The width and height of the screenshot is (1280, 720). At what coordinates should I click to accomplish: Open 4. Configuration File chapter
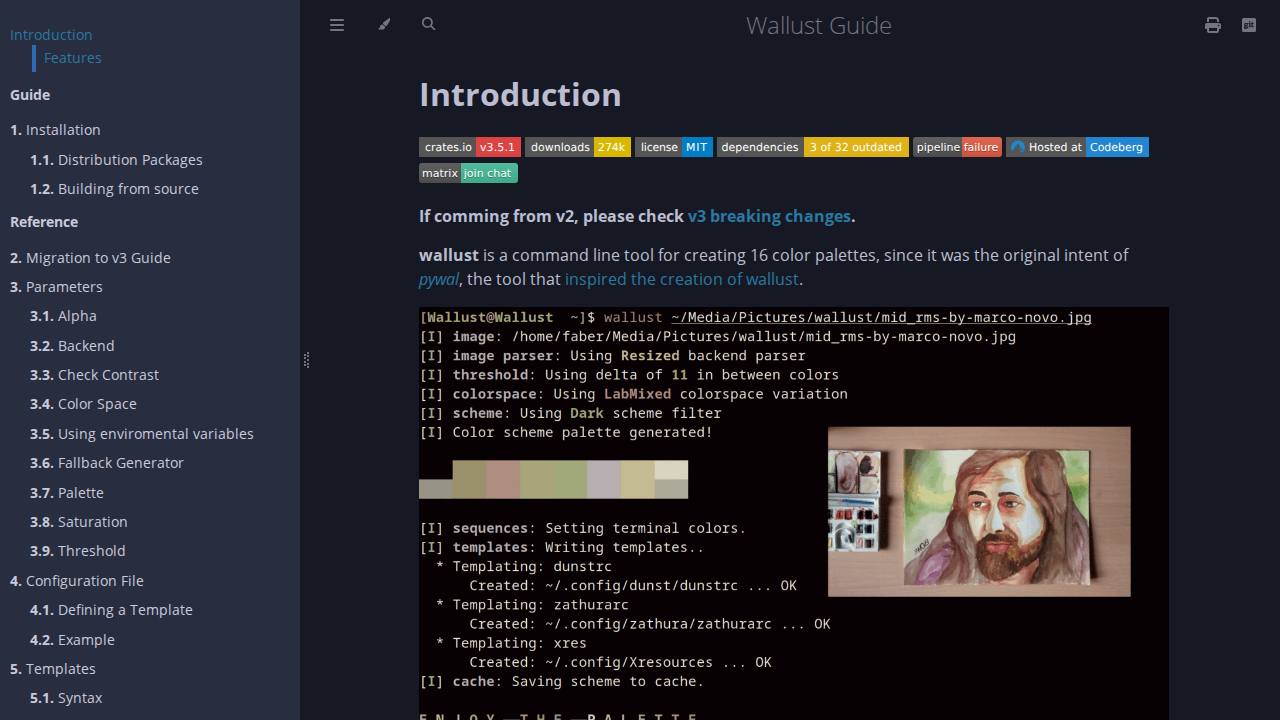77,581
